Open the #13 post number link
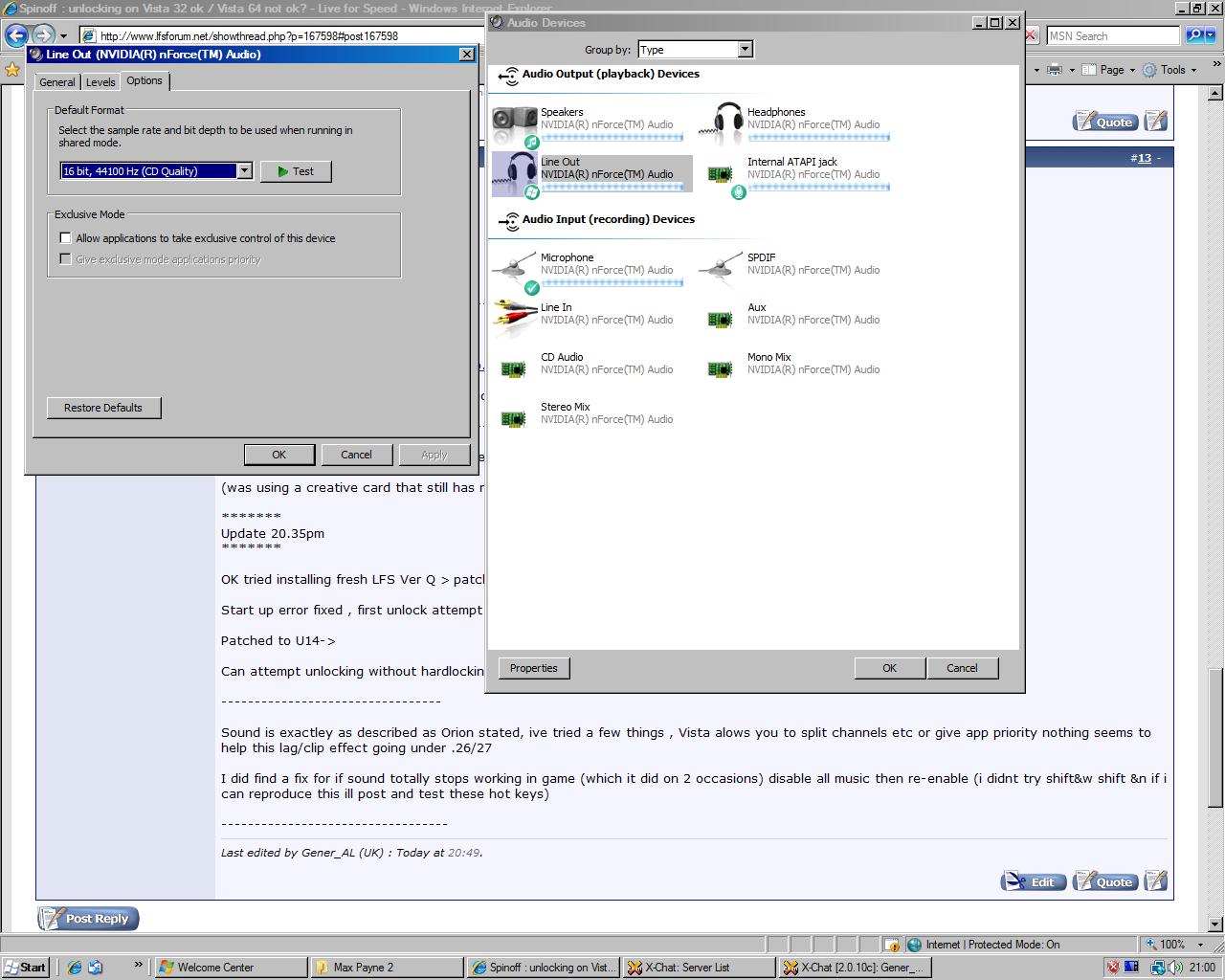1225x980 pixels. 1144,158
